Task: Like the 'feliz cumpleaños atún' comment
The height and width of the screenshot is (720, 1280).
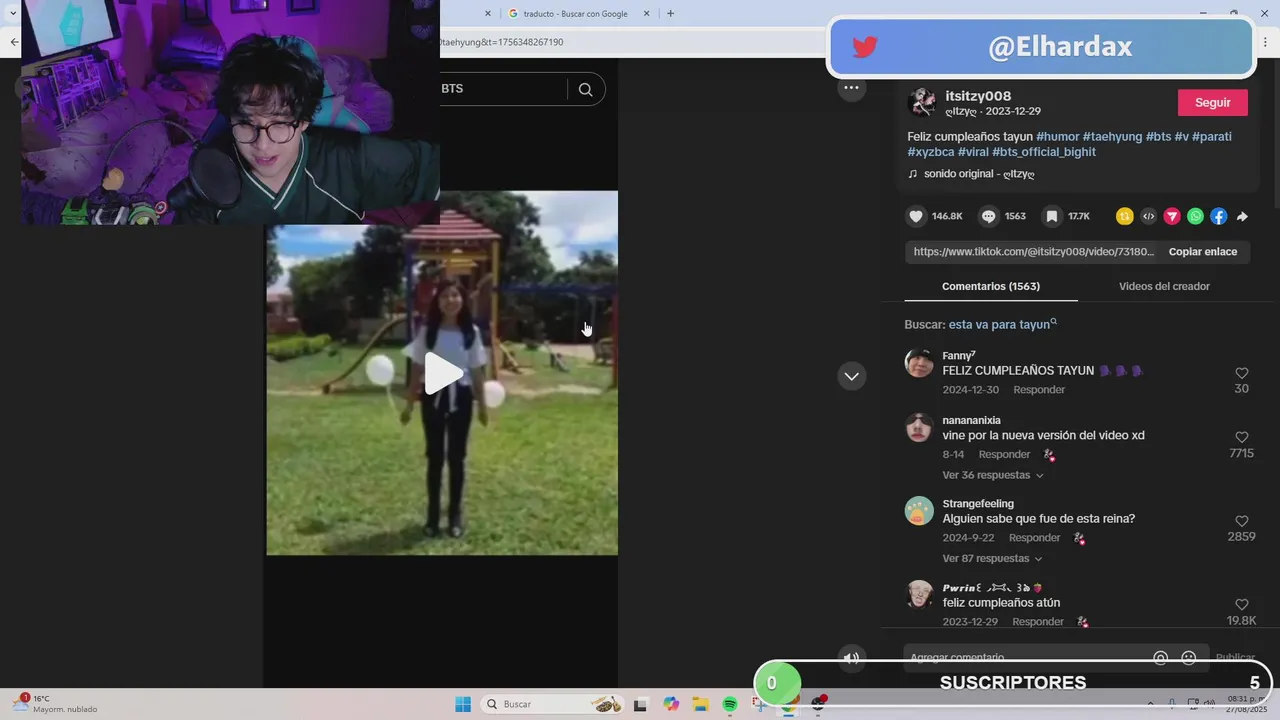Action: pos(1242,604)
